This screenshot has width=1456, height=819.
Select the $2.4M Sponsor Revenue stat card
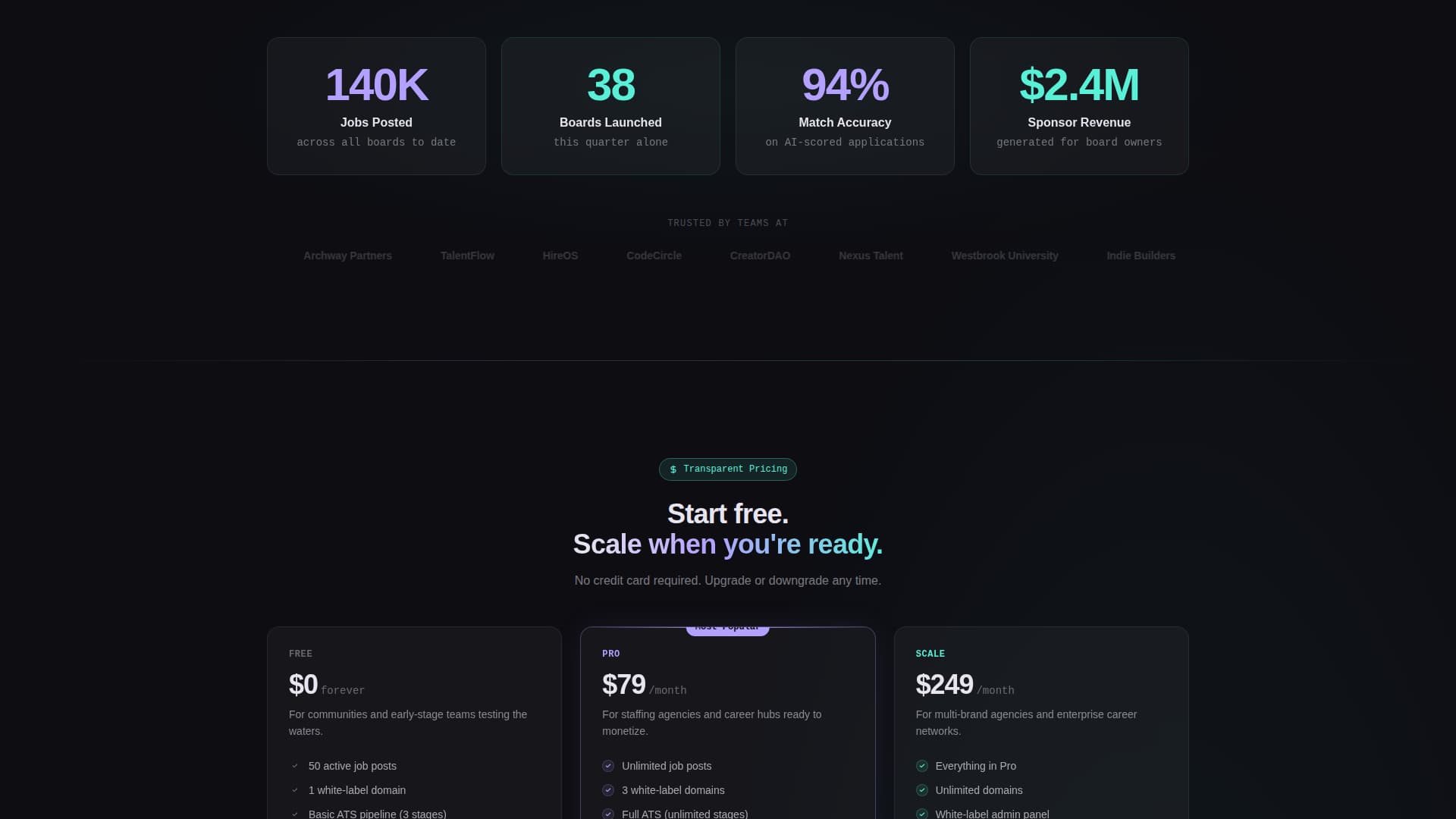coord(1079,106)
